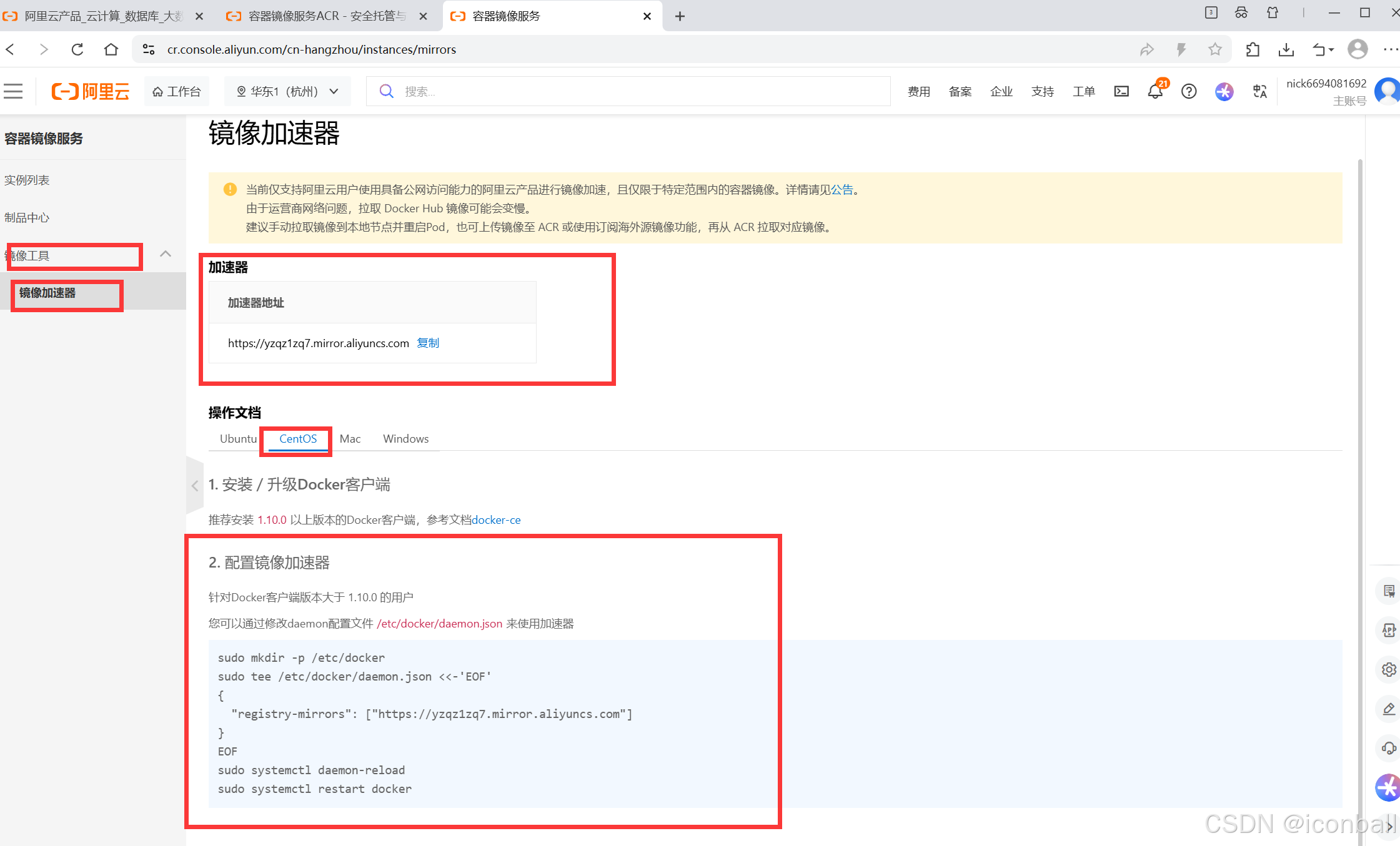The height and width of the screenshot is (846, 1400).
Task: Click the 工作台 workbench button
Action: (x=177, y=91)
